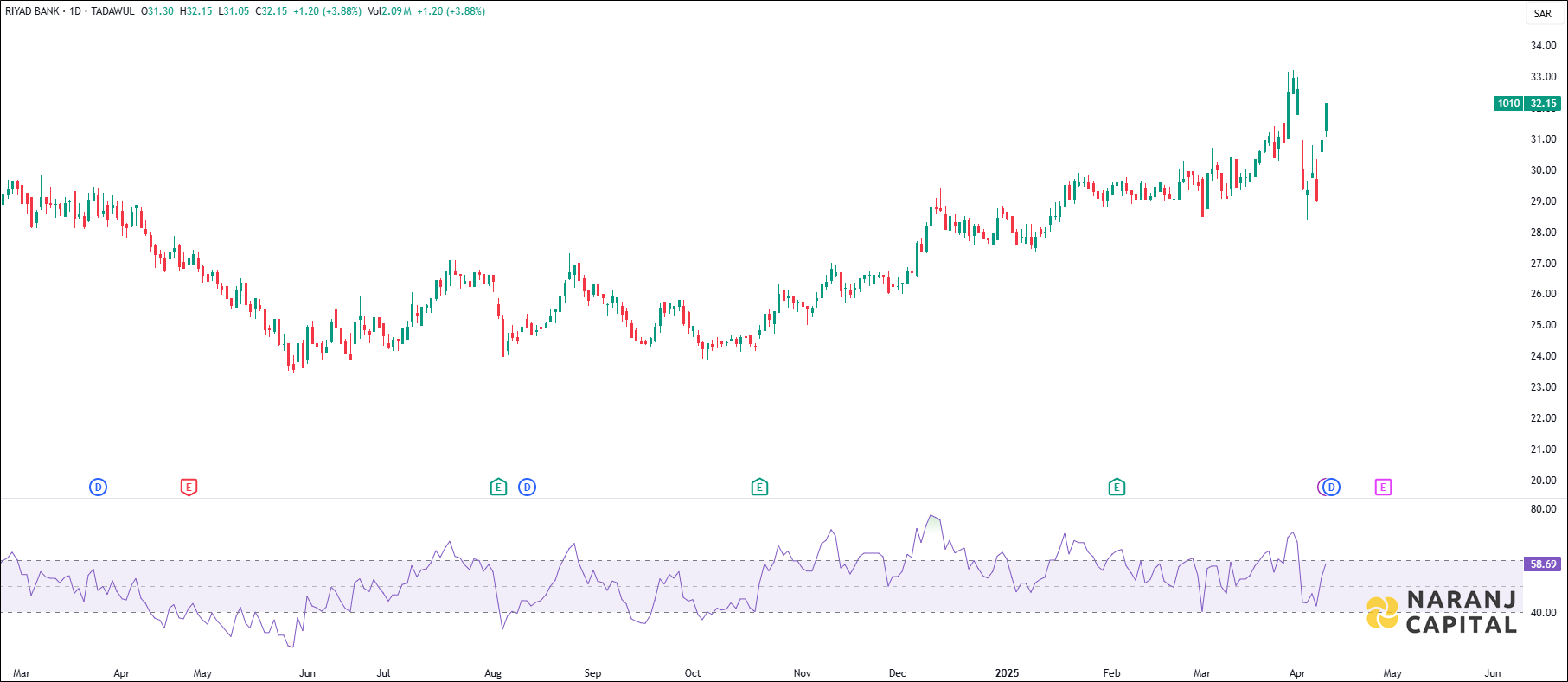The width and height of the screenshot is (1568, 682).
Task: Click the purple 58.69 RSI value label
Action: (1543, 564)
